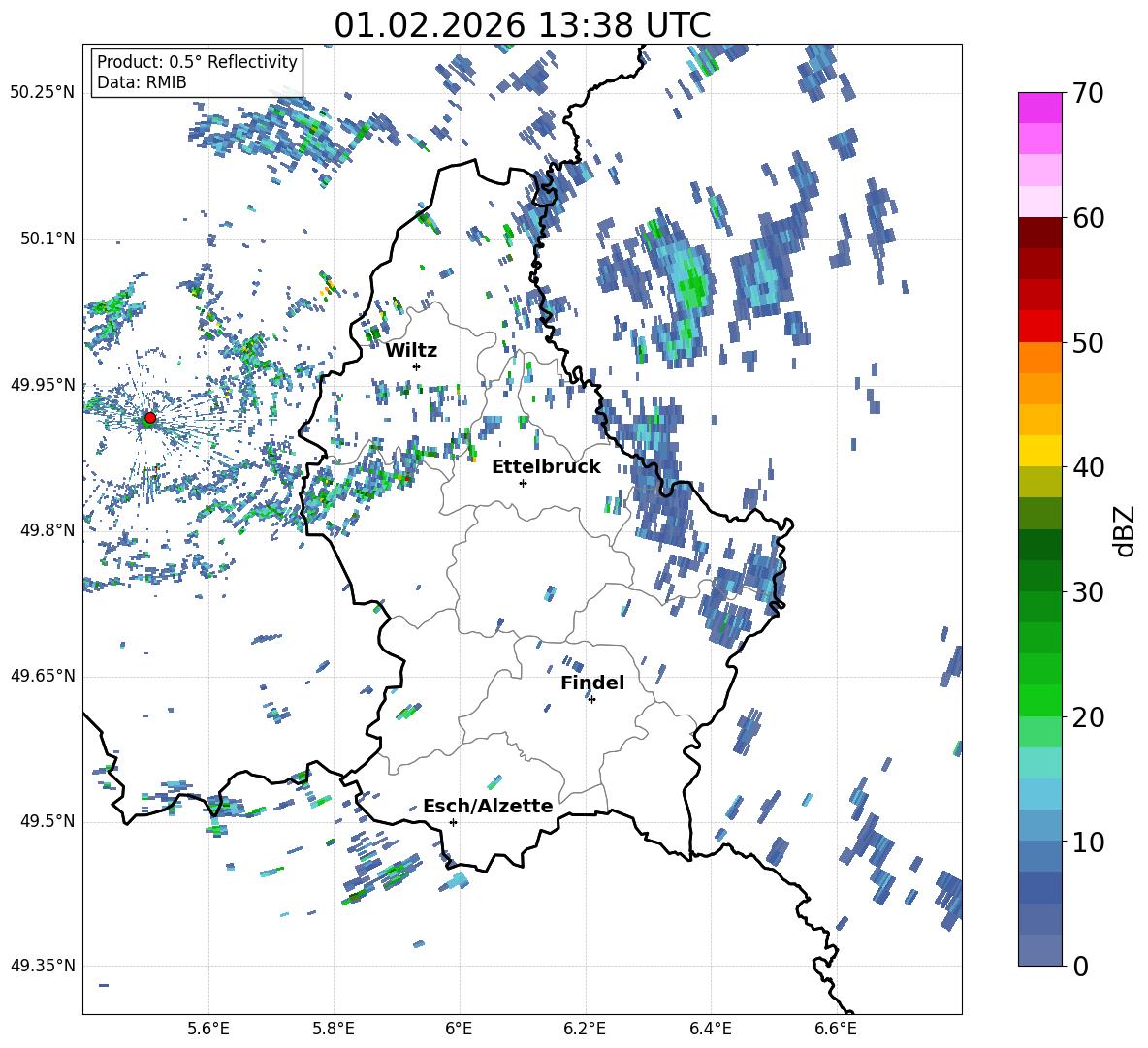
Task: Click the colorbar tick label 50
Action: (x=1088, y=342)
